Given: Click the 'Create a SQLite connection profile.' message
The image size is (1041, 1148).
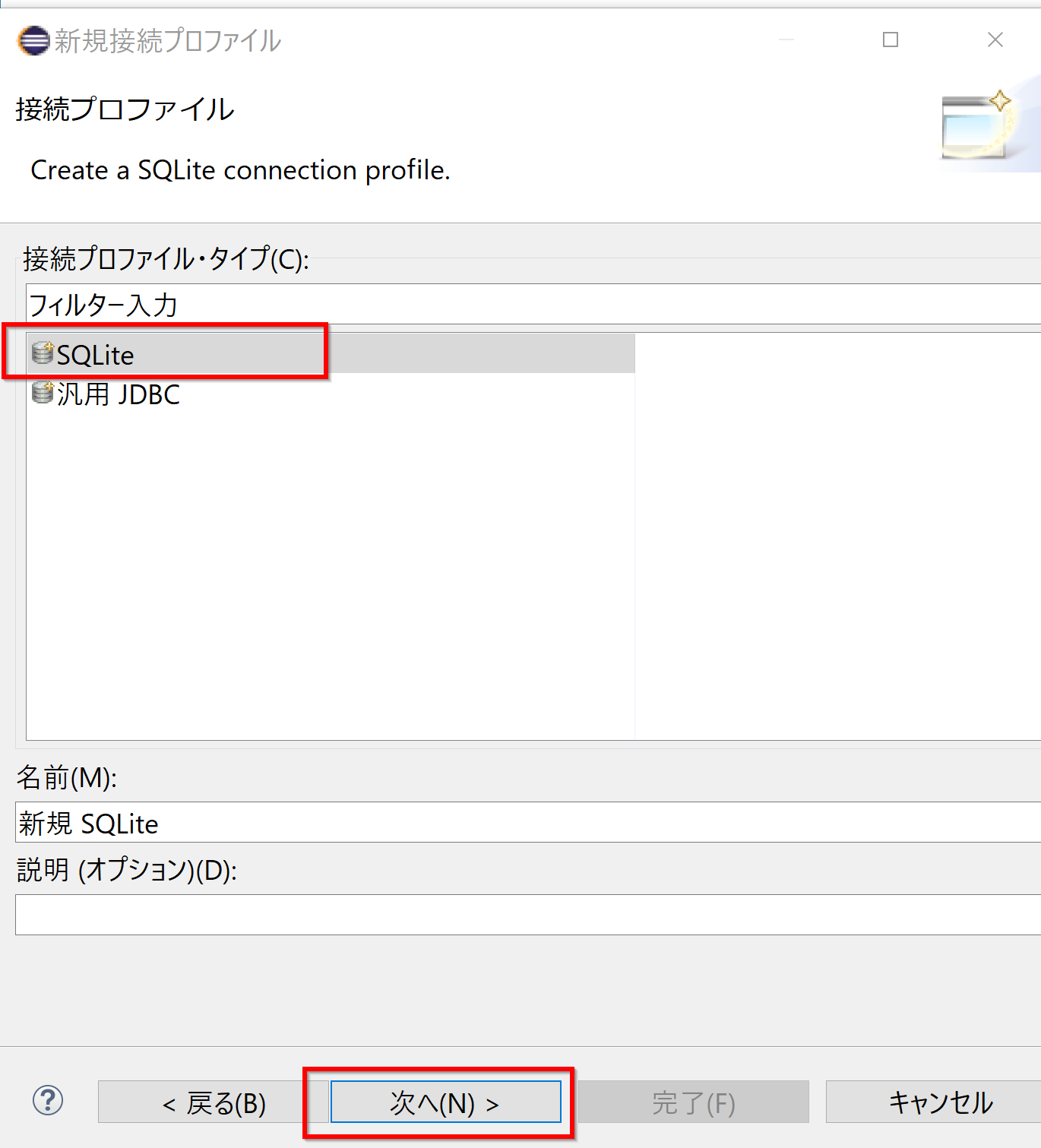Looking at the screenshot, I should pos(240,170).
